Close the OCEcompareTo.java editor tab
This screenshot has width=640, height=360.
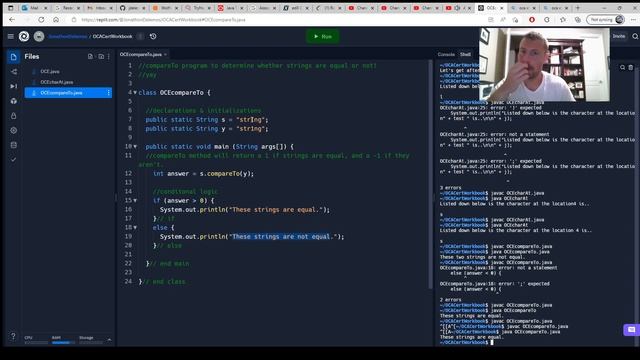(x=165, y=54)
